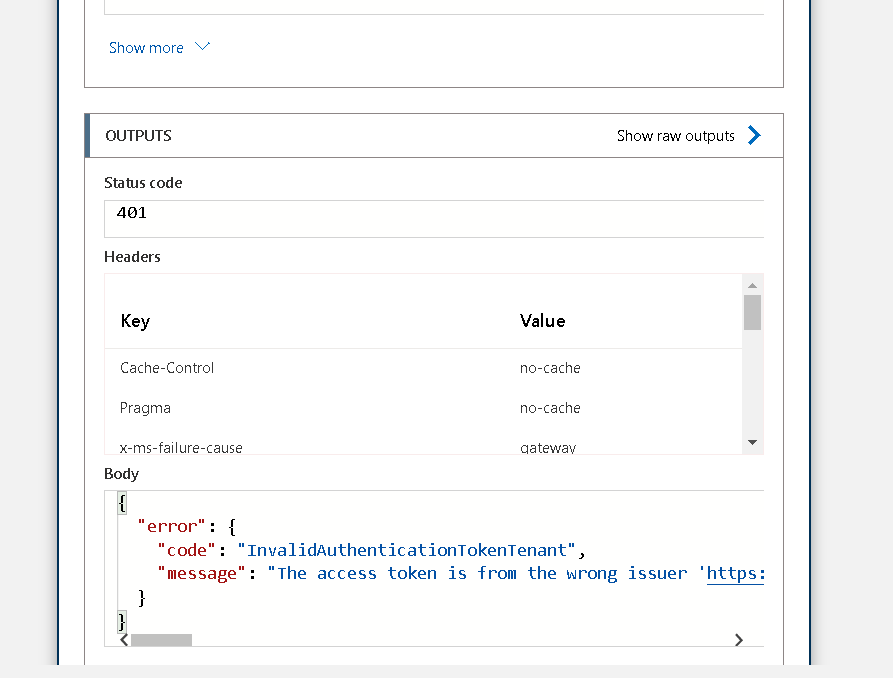The width and height of the screenshot is (893, 681).
Task: Select the x-ms-failure-cause header key
Action: (181, 448)
